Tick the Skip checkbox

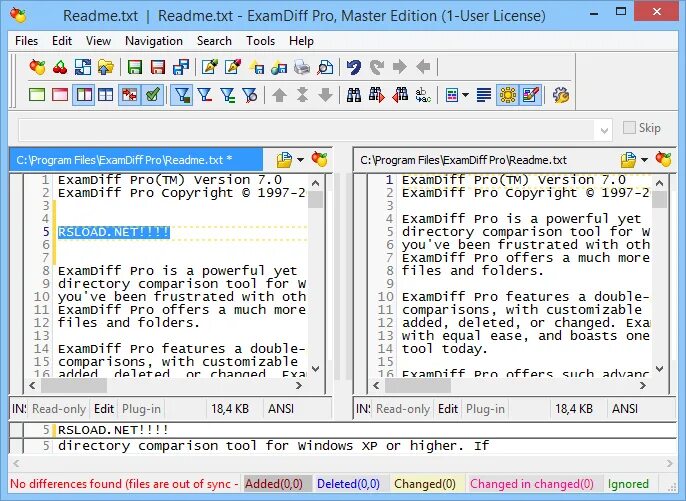[x=629, y=128]
